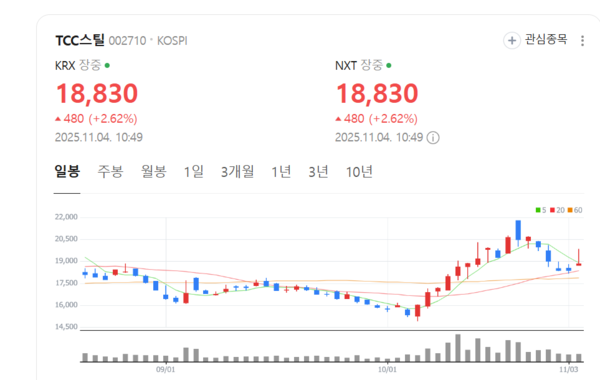The width and height of the screenshot is (600, 380).
Task: Show the 3개월 chart
Action: (237, 171)
